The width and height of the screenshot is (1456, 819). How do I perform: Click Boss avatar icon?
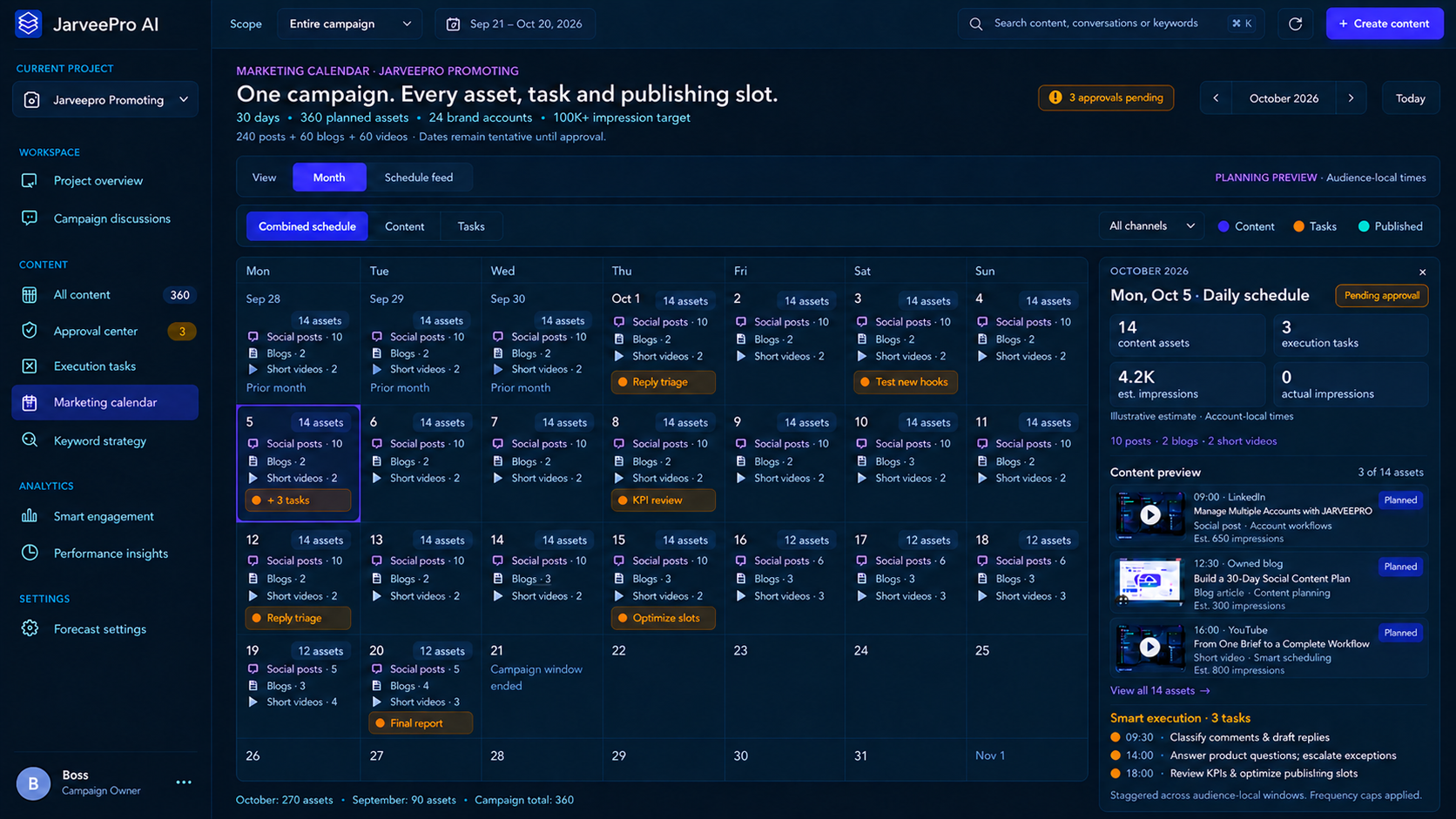[x=33, y=783]
